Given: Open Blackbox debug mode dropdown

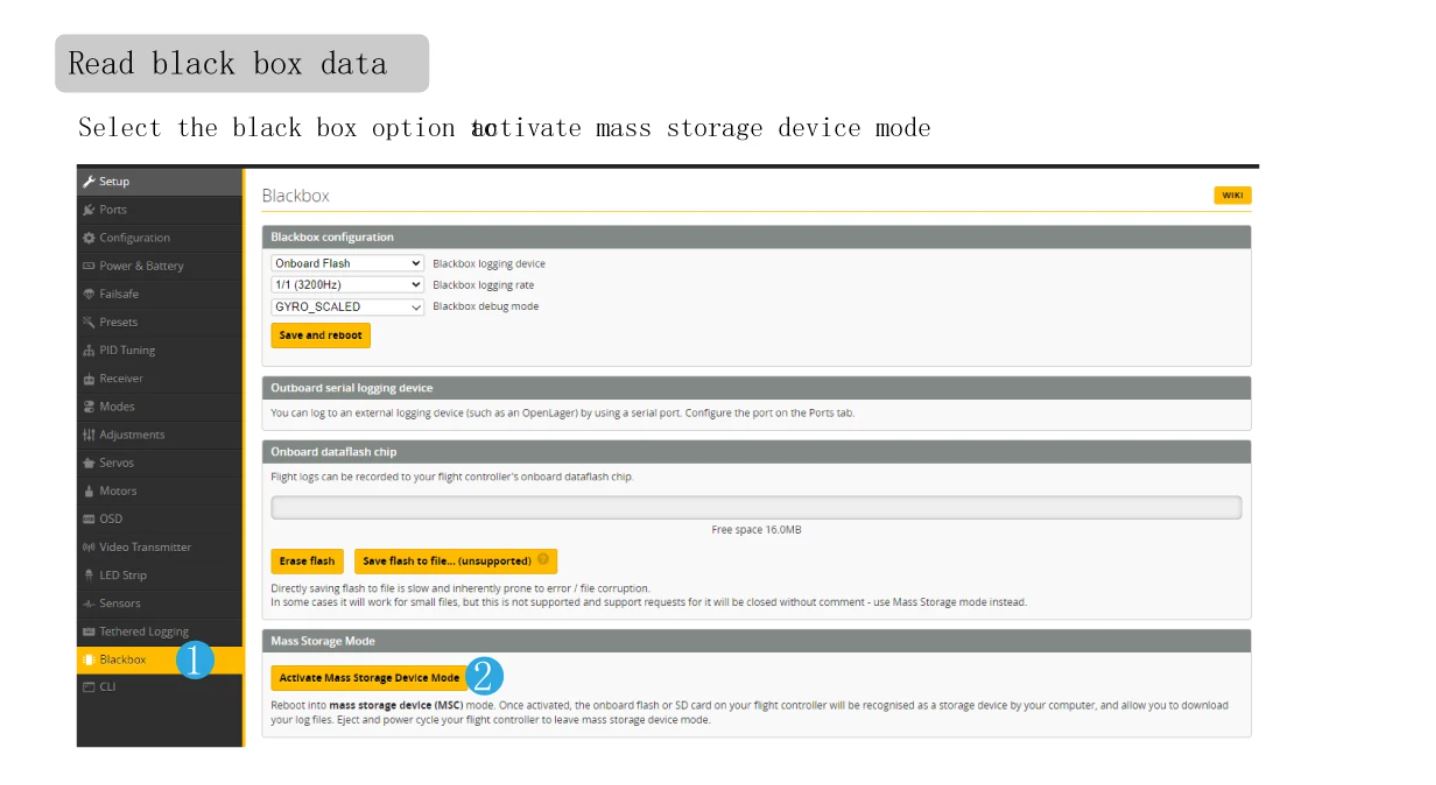Looking at the screenshot, I should [348, 307].
